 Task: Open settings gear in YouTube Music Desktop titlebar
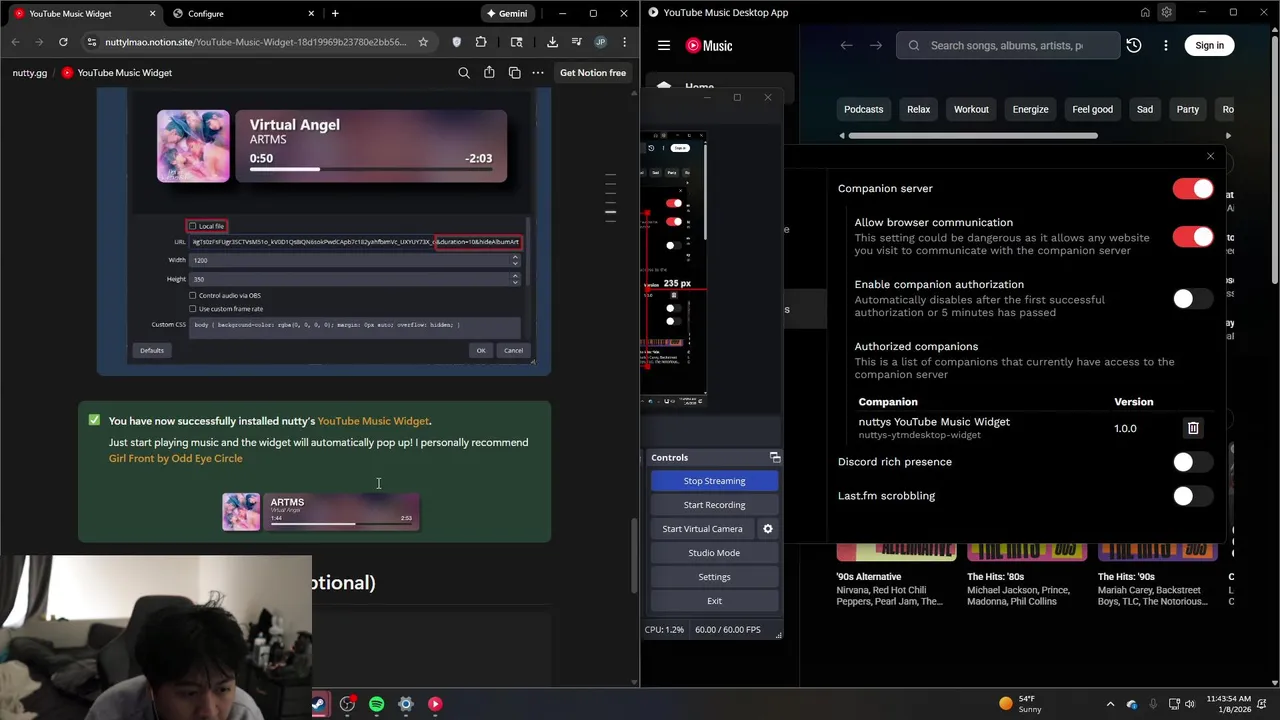(x=1167, y=12)
